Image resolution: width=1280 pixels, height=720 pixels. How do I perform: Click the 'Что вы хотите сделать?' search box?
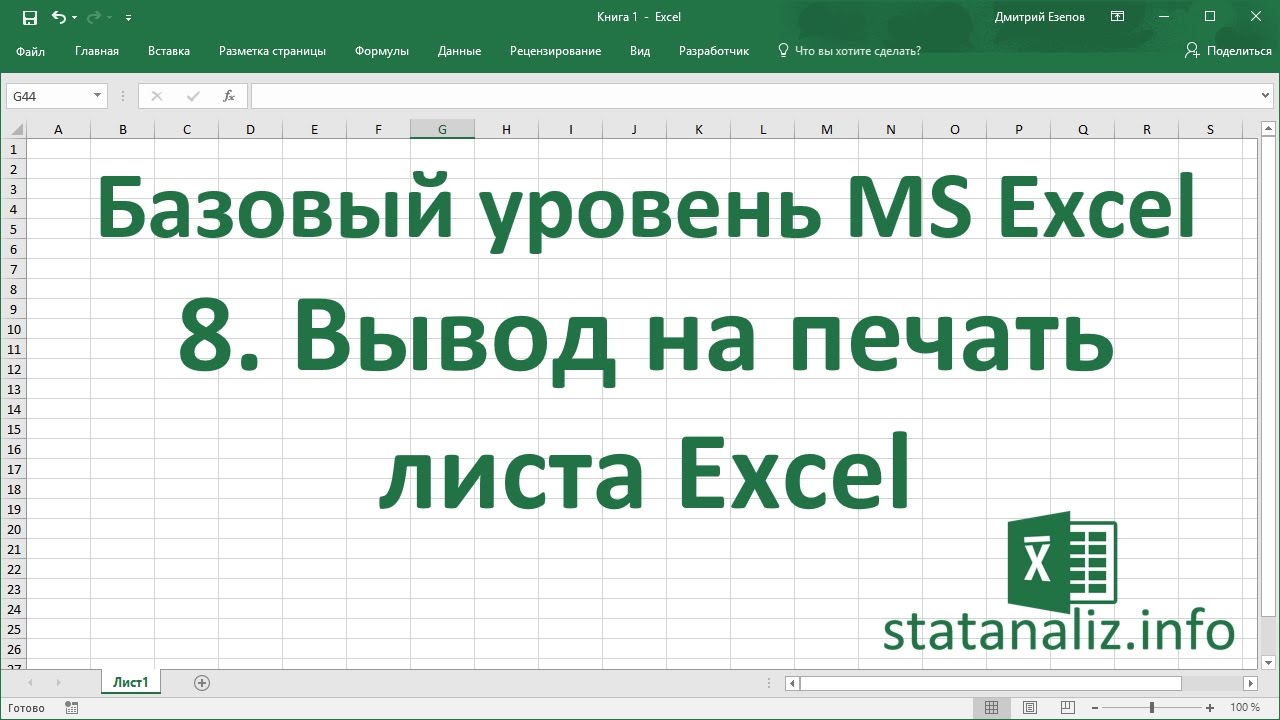click(849, 51)
